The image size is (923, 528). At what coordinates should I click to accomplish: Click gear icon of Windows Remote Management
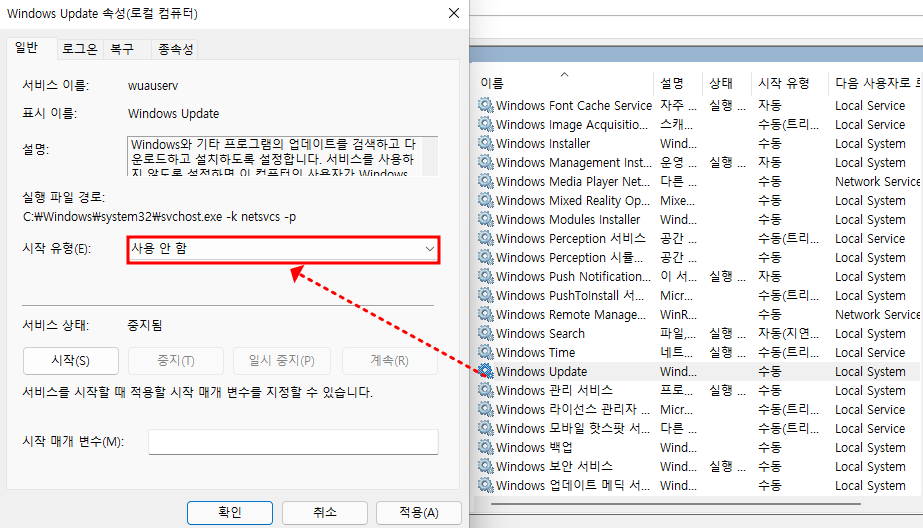click(486, 314)
